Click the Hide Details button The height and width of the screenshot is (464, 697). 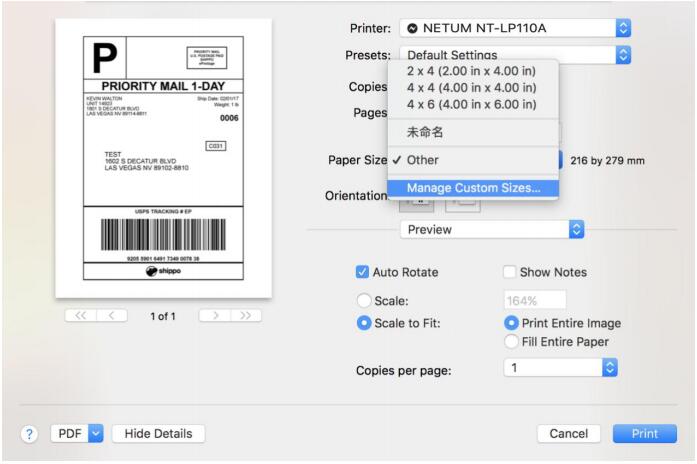pos(158,433)
